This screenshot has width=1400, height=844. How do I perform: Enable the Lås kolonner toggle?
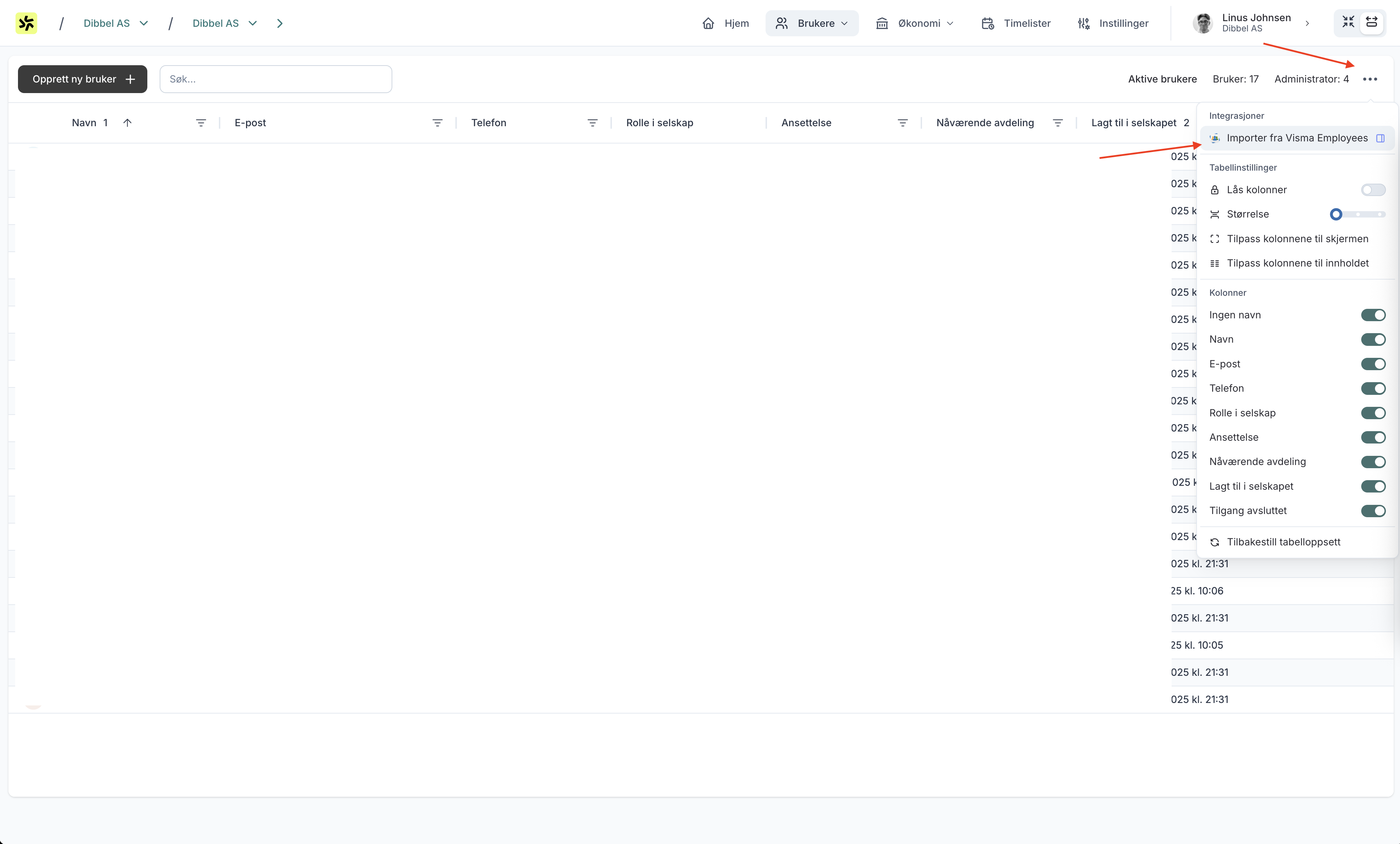1373,190
